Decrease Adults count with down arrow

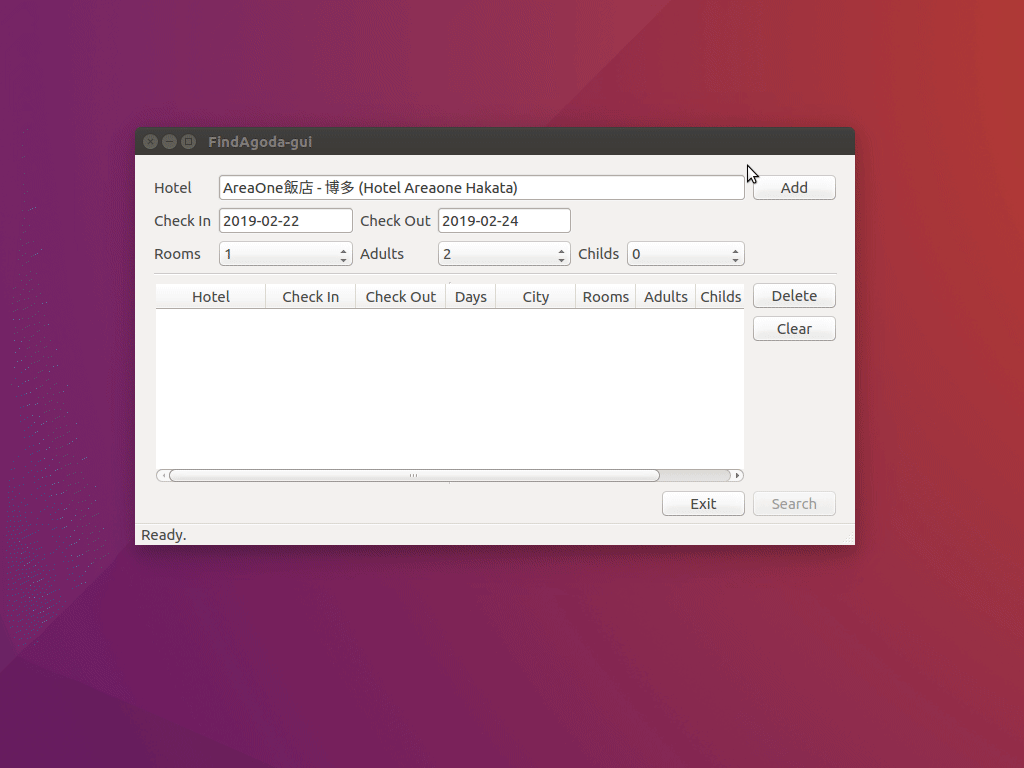click(562, 259)
